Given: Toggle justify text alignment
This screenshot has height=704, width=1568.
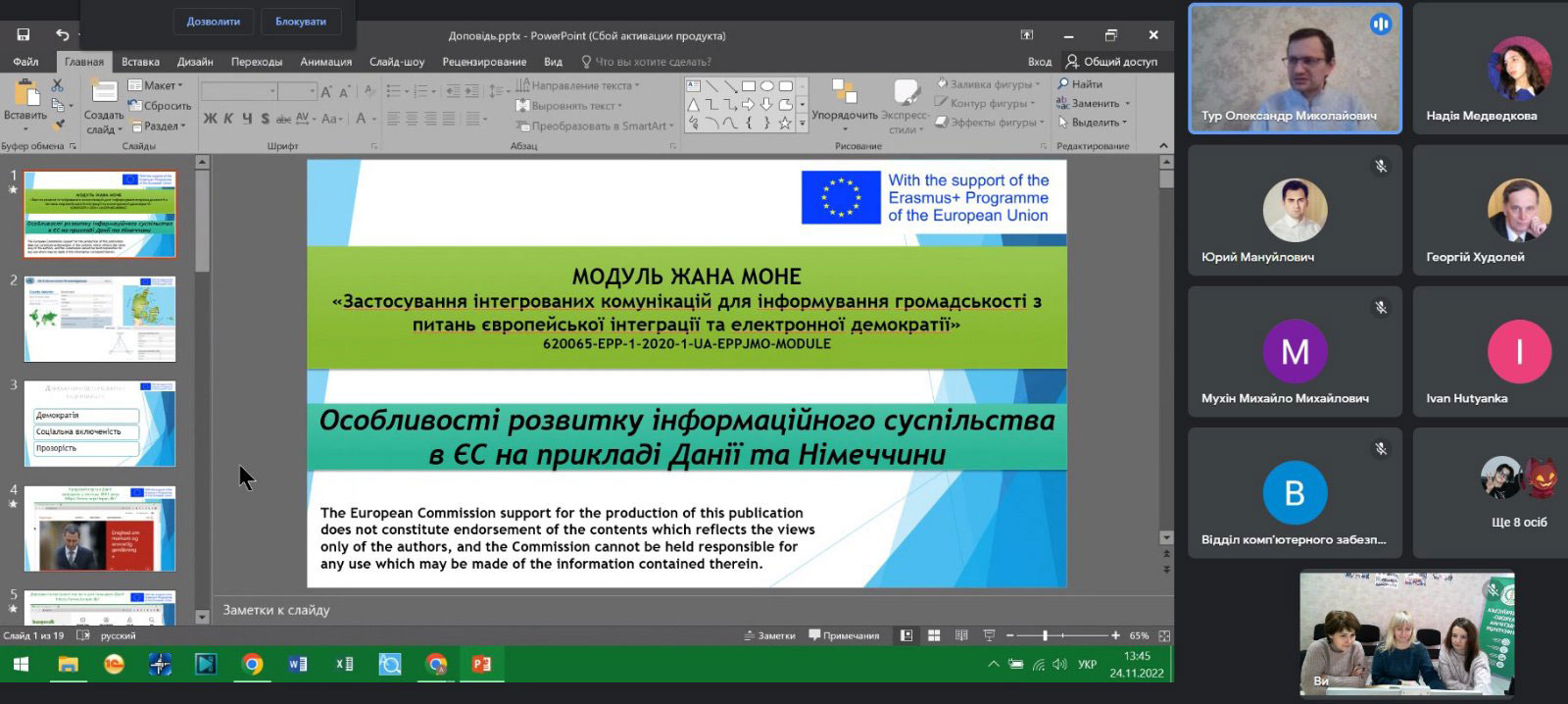Looking at the screenshot, I should pos(449,119).
